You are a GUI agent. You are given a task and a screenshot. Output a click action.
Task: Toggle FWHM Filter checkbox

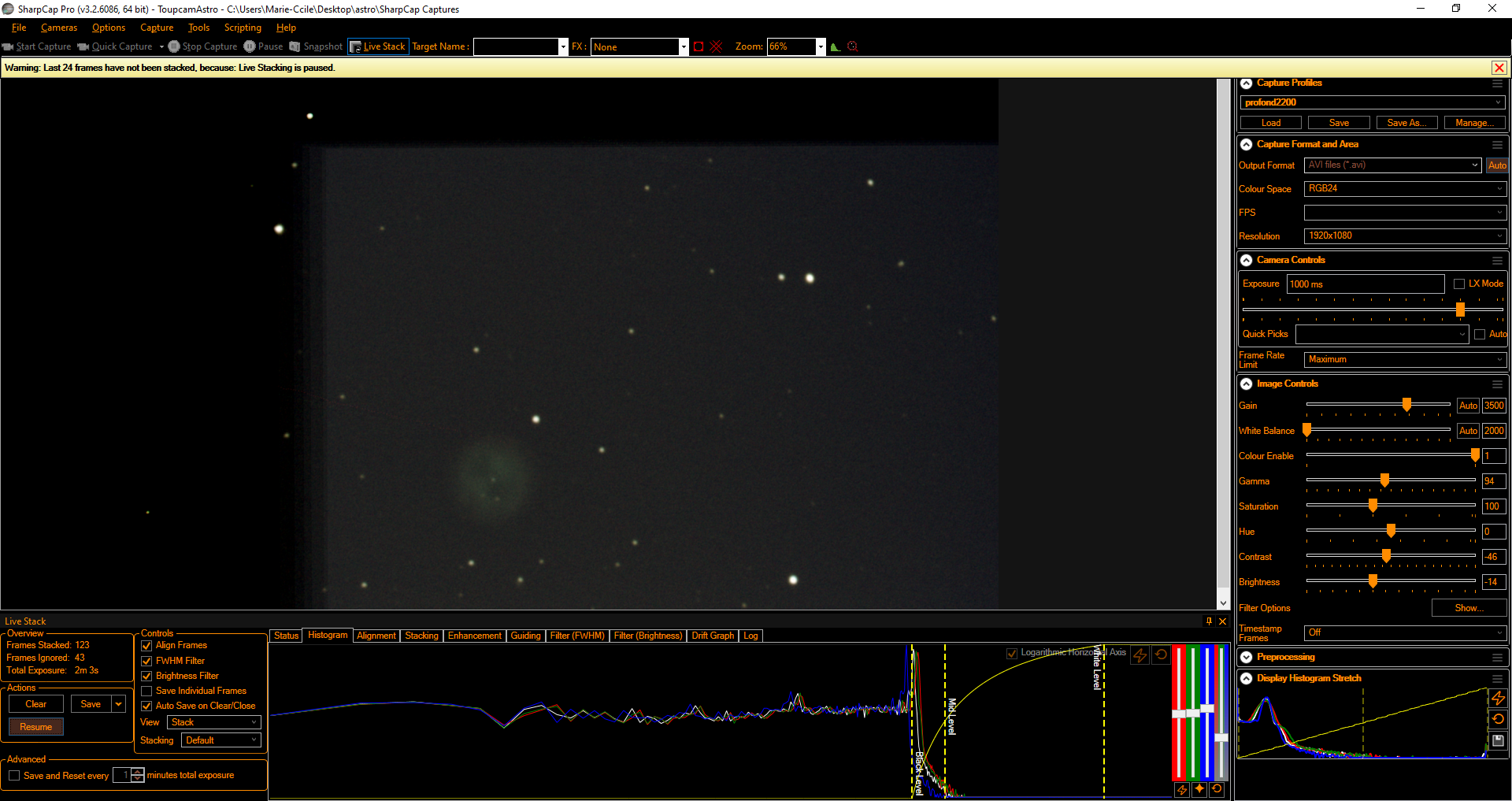146,661
